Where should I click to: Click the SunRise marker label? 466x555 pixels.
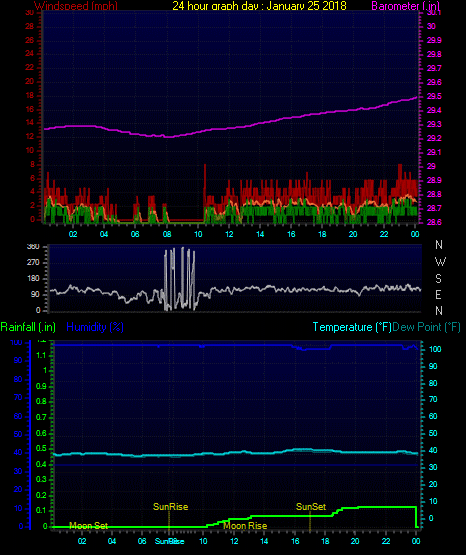tap(170, 507)
